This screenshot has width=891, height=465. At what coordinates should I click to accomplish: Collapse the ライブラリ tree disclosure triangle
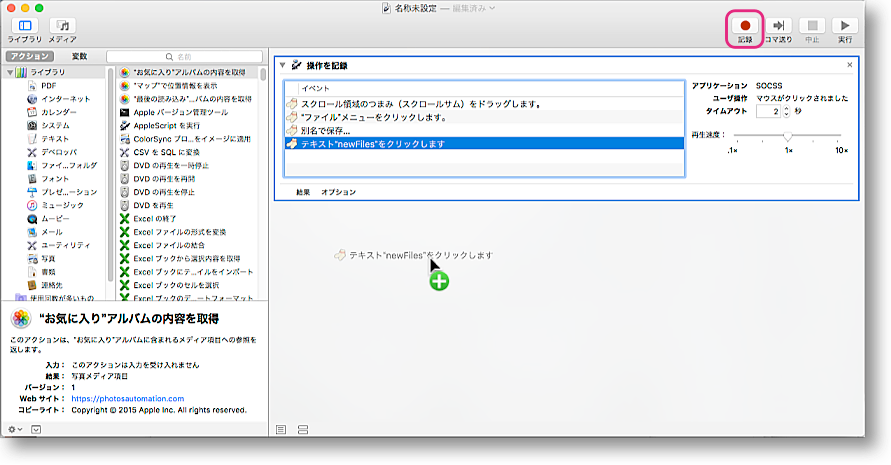9,73
